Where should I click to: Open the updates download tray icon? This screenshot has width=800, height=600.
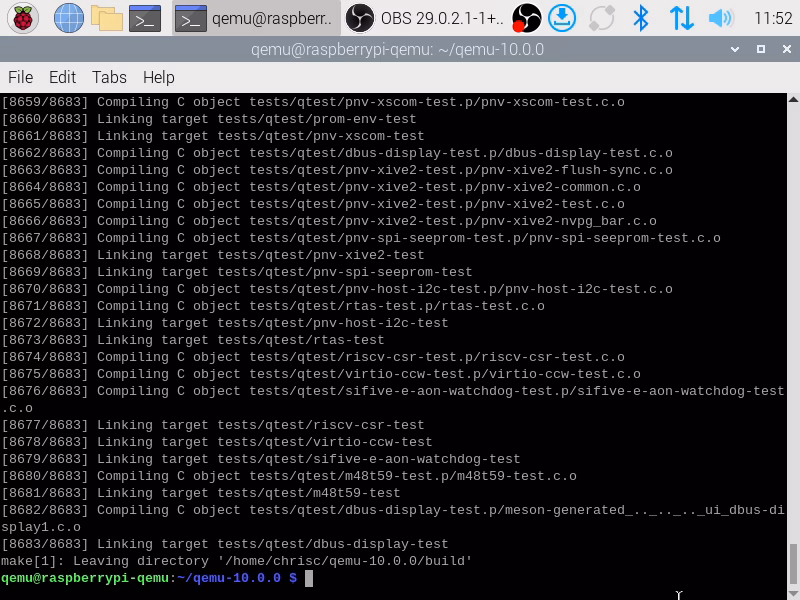562,18
